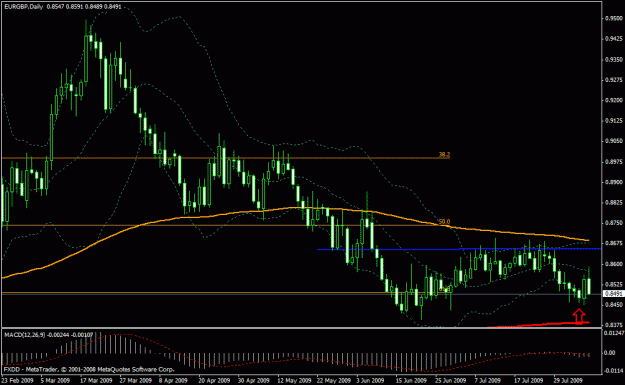
Task: Click the 17 Jul 2009 date label
Action: (529, 380)
